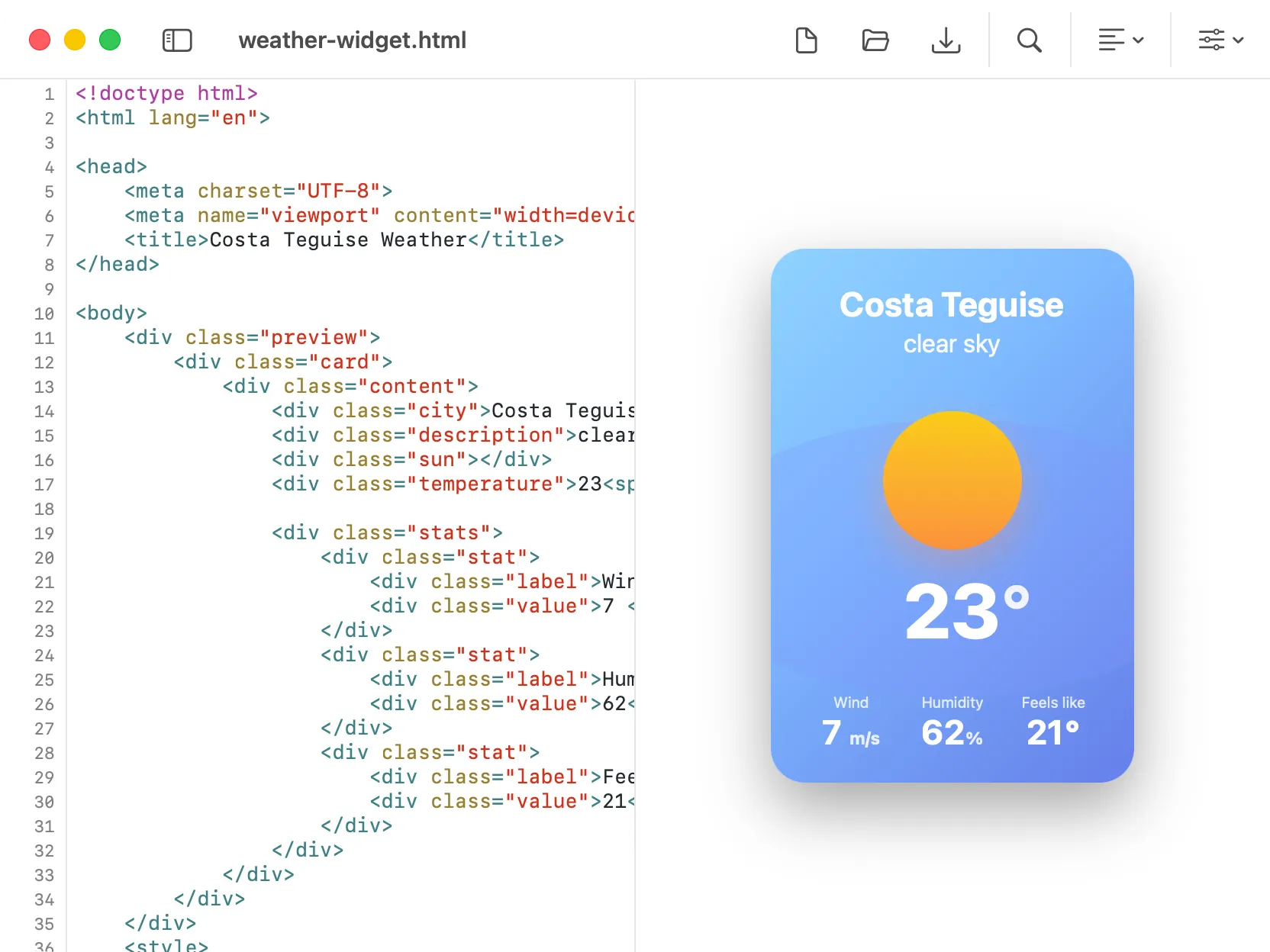Click line number 20 in gutter
The width and height of the screenshot is (1270, 952).
tap(44, 558)
